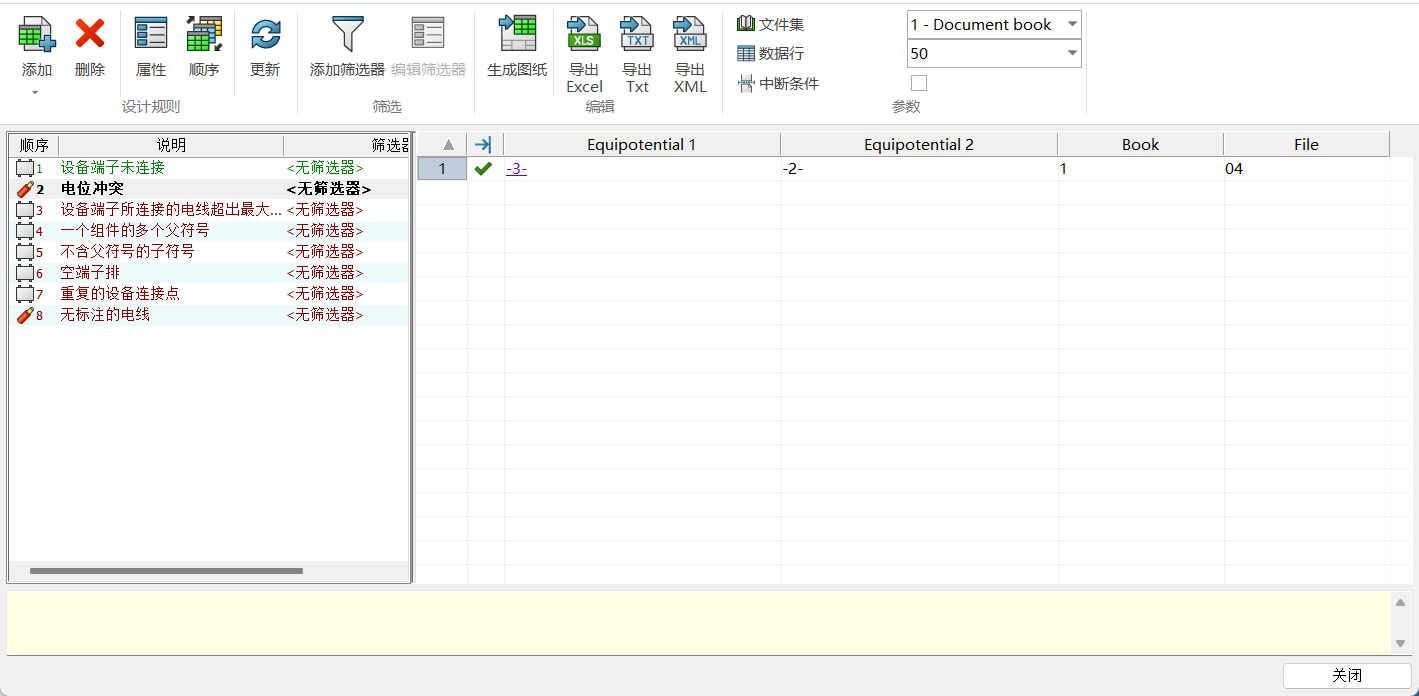
Task: Export results via 导出 XML icon
Action: point(690,35)
